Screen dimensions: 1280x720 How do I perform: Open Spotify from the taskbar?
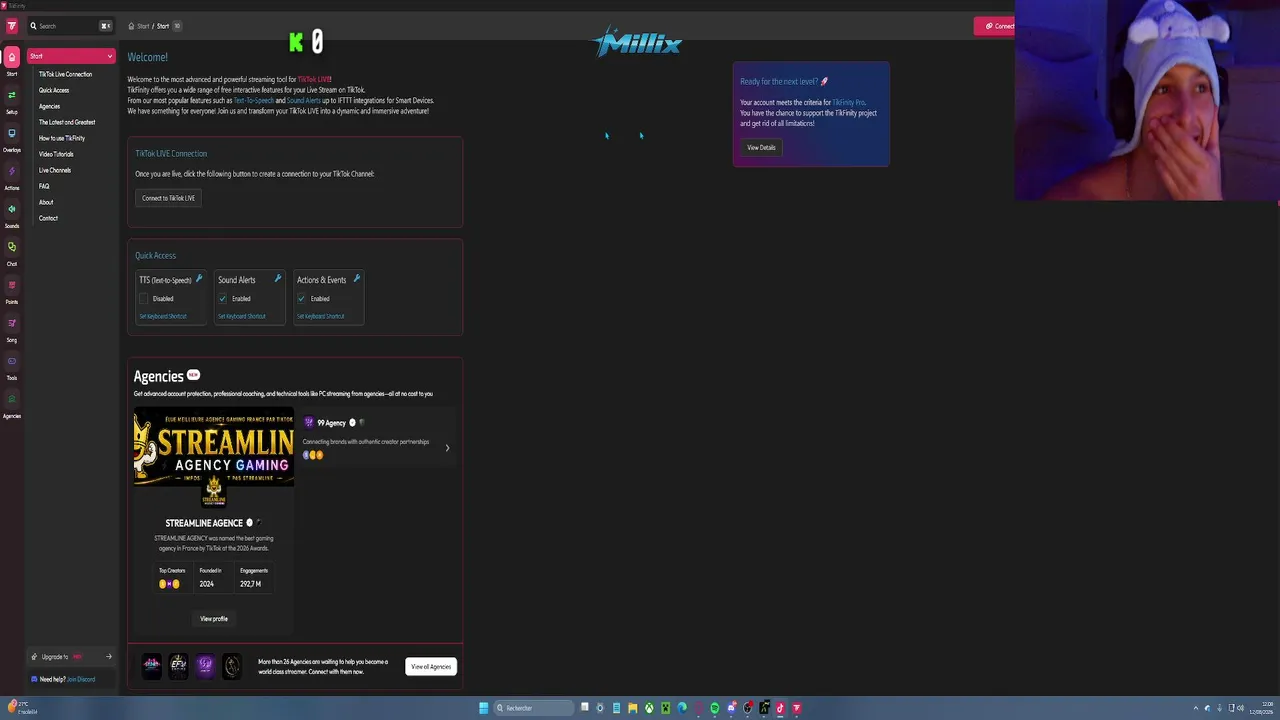pos(715,708)
